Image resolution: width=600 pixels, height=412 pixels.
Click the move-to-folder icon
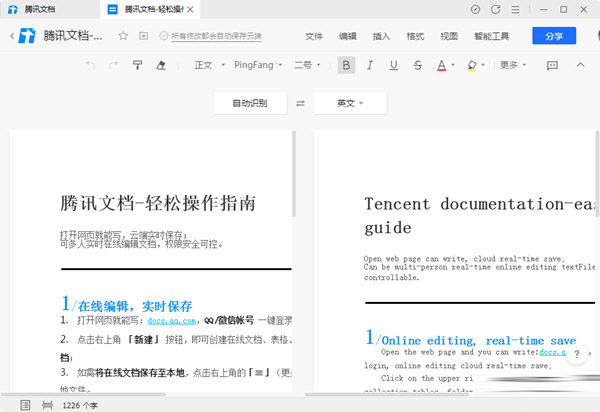coord(143,36)
